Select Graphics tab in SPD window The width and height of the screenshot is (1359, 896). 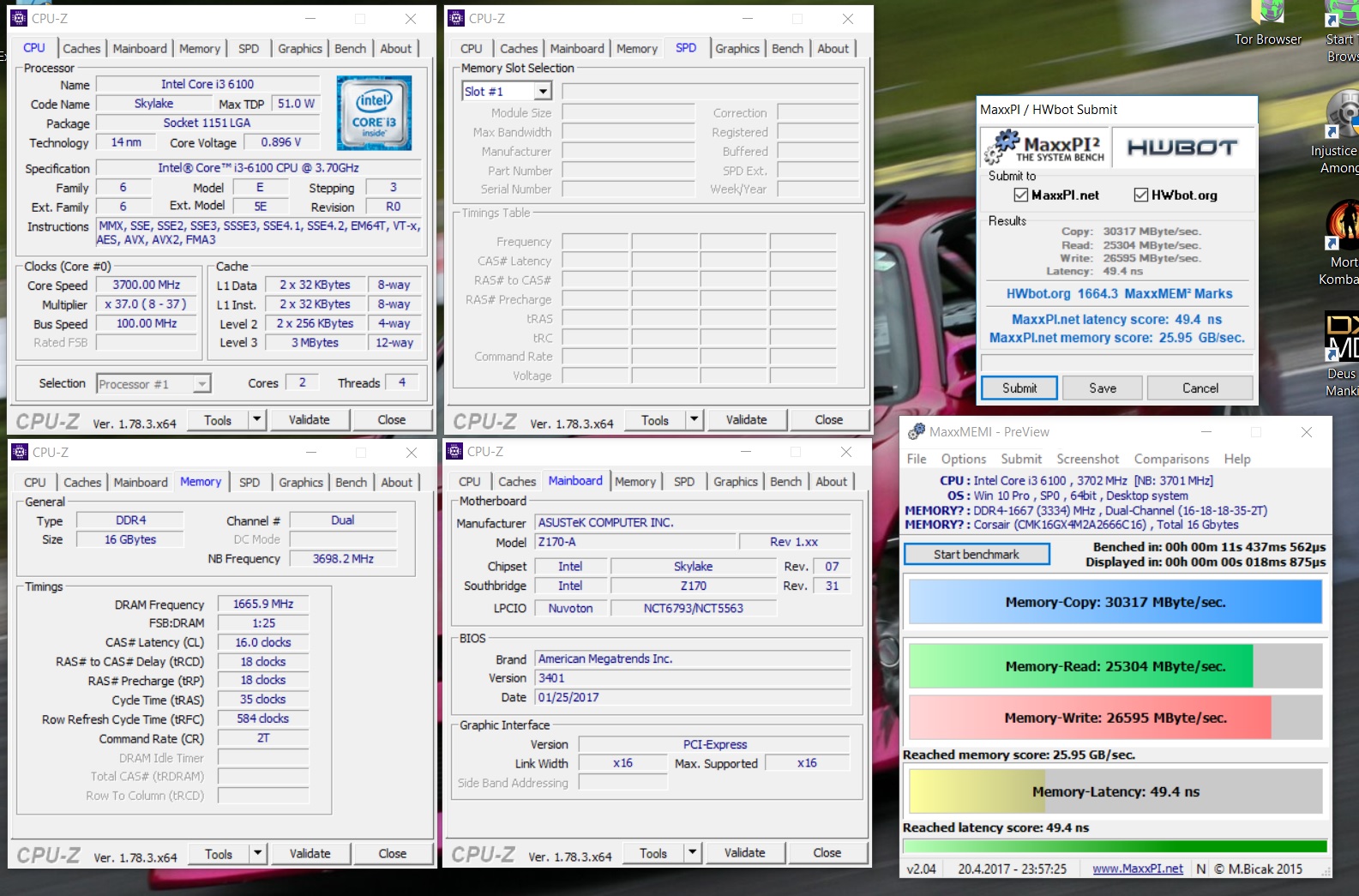coord(737,49)
